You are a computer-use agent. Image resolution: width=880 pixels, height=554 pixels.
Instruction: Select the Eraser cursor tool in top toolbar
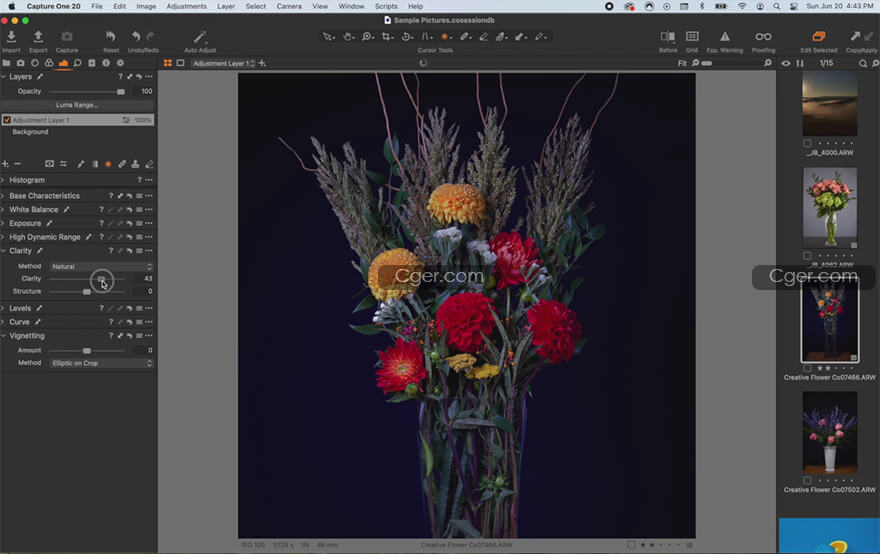point(483,36)
